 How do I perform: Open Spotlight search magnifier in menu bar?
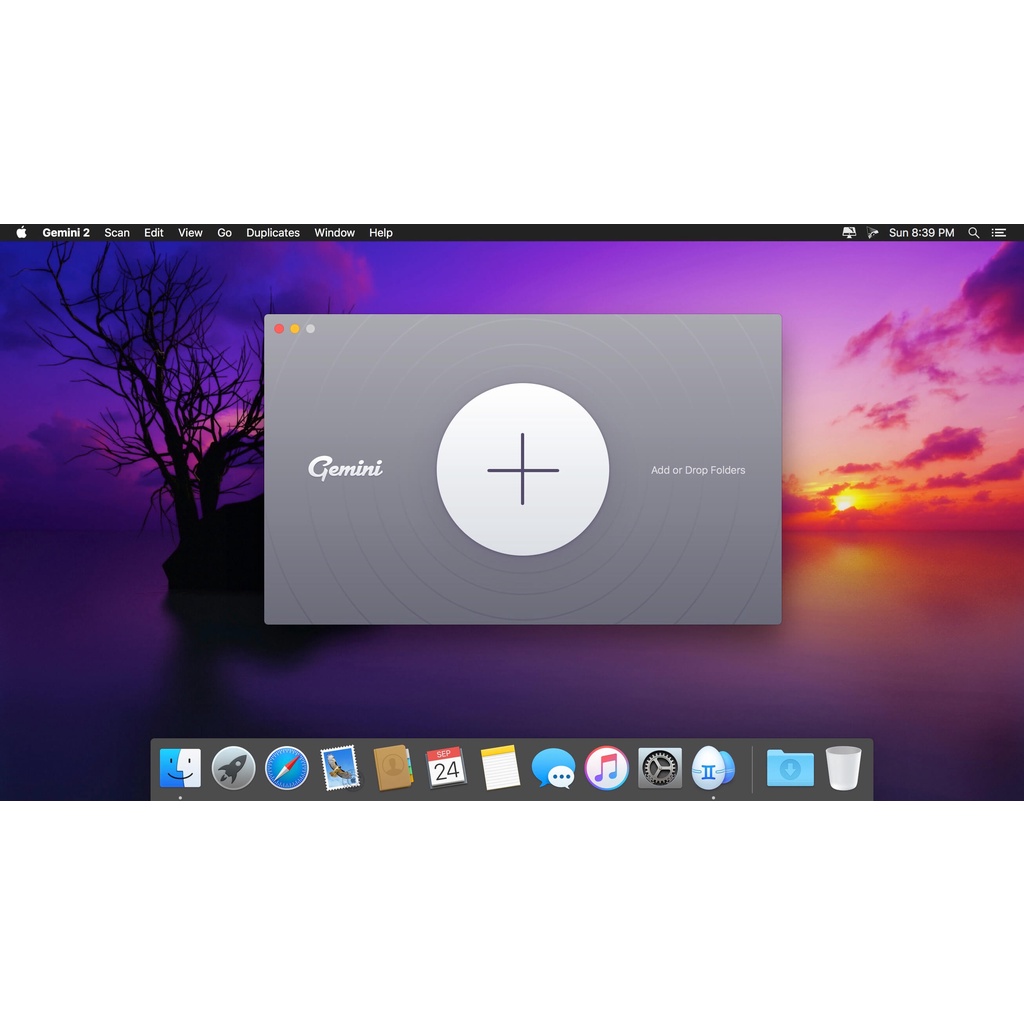point(973,233)
